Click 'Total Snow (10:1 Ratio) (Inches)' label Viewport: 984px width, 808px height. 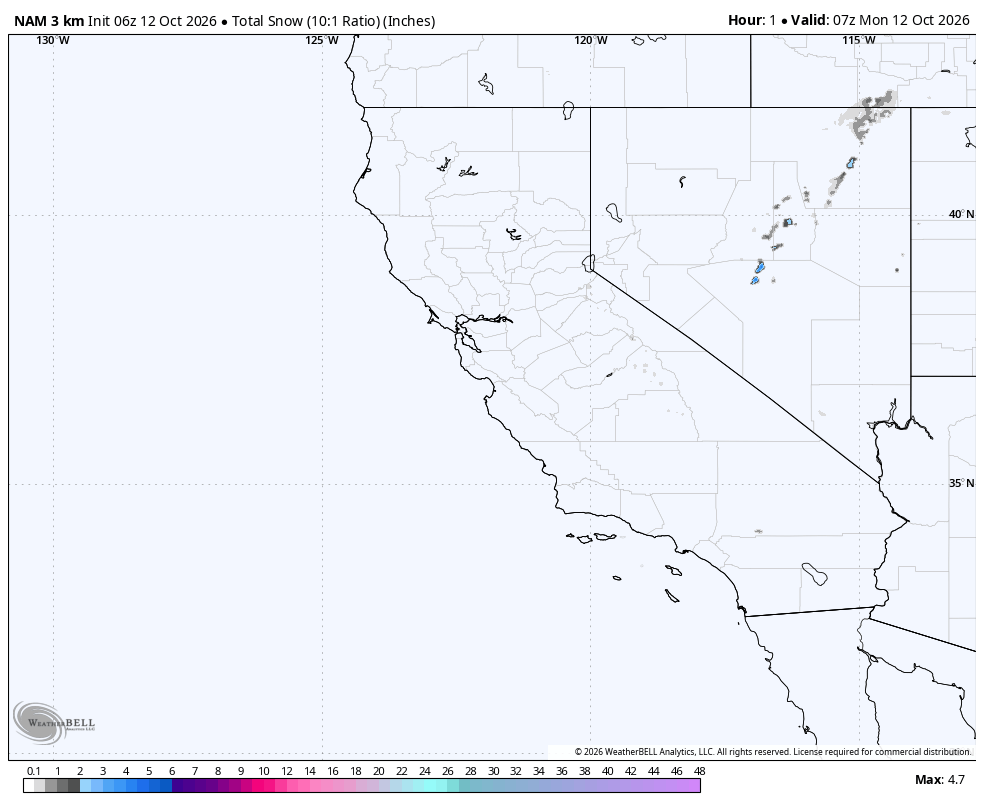(x=333, y=21)
